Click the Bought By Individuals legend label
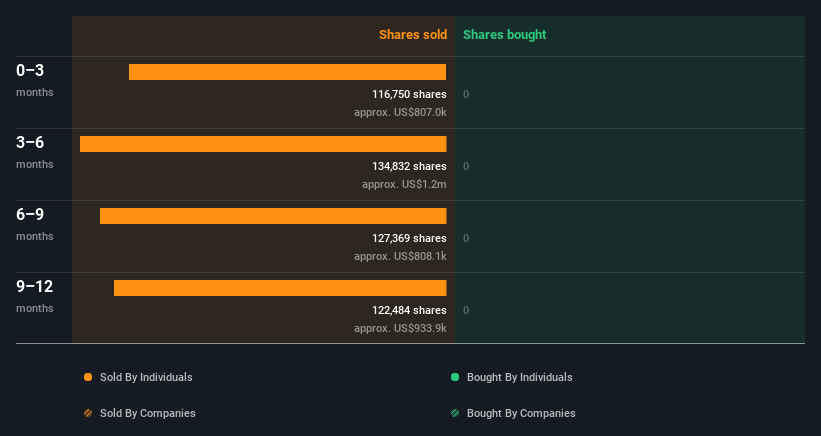The image size is (821, 436). click(519, 377)
